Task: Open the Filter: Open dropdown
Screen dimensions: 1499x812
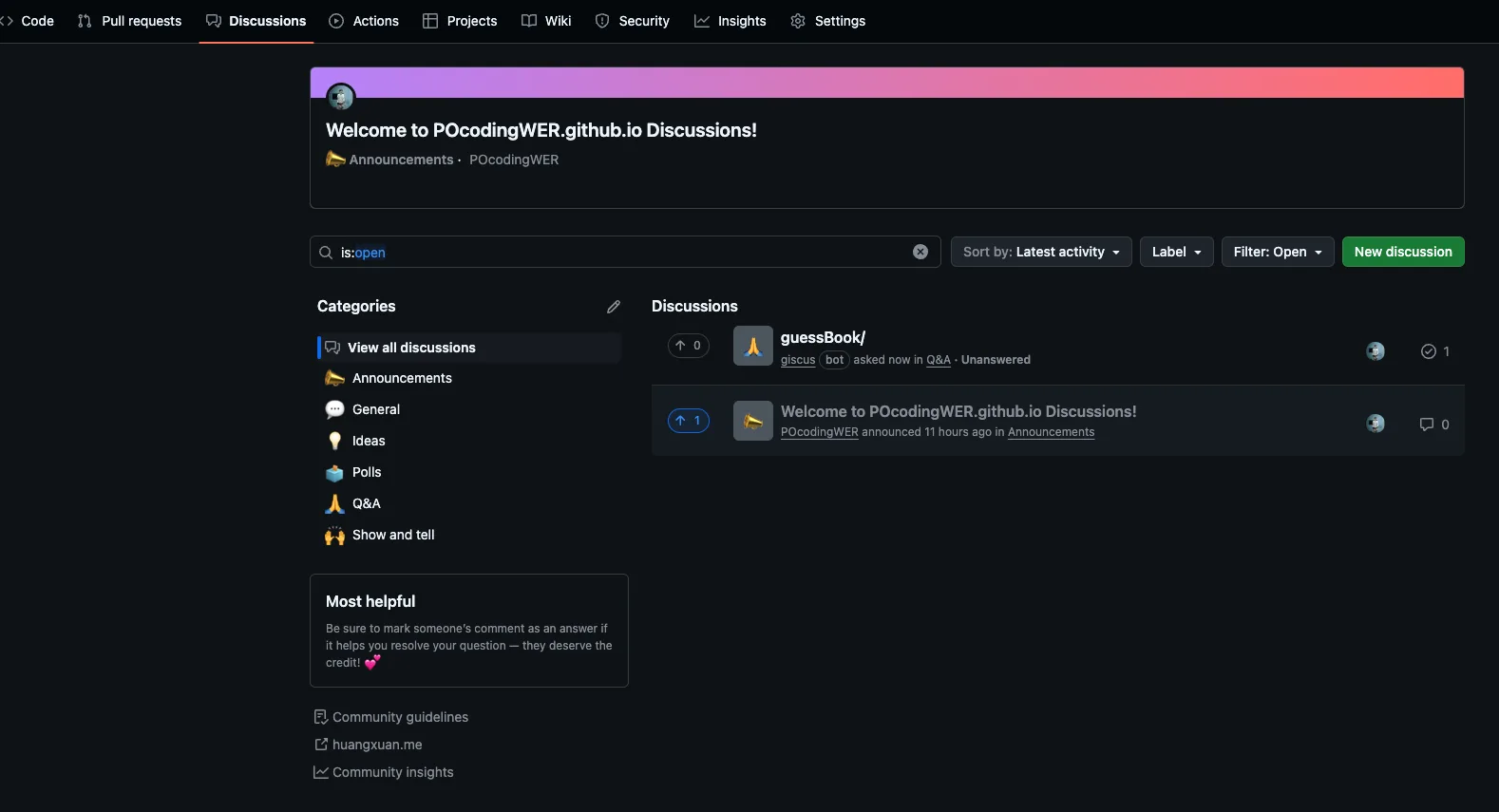Action: click(1278, 252)
